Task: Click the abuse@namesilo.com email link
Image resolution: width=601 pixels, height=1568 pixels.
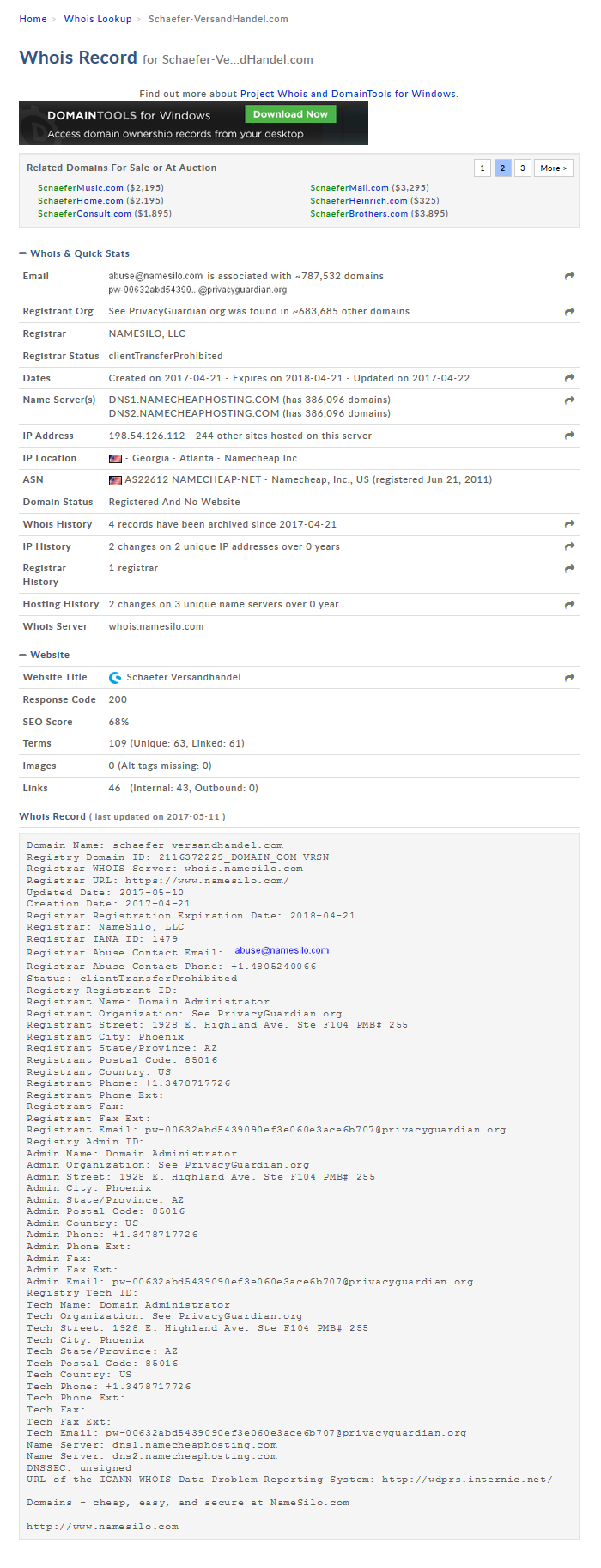Action: click(282, 950)
